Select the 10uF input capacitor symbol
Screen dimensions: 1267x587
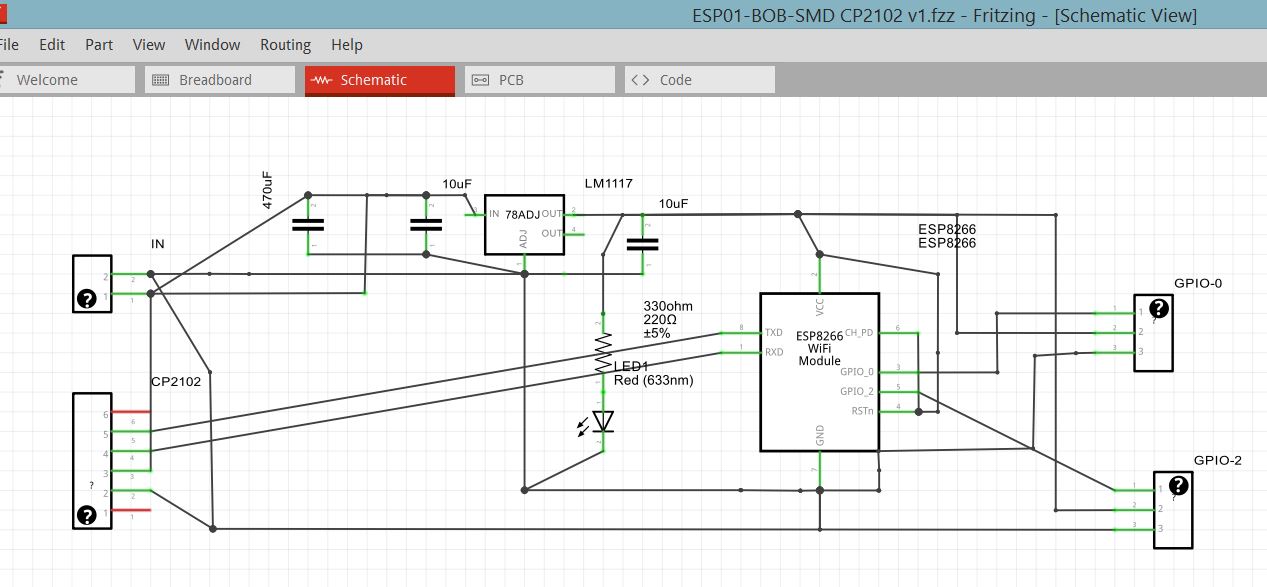point(426,225)
